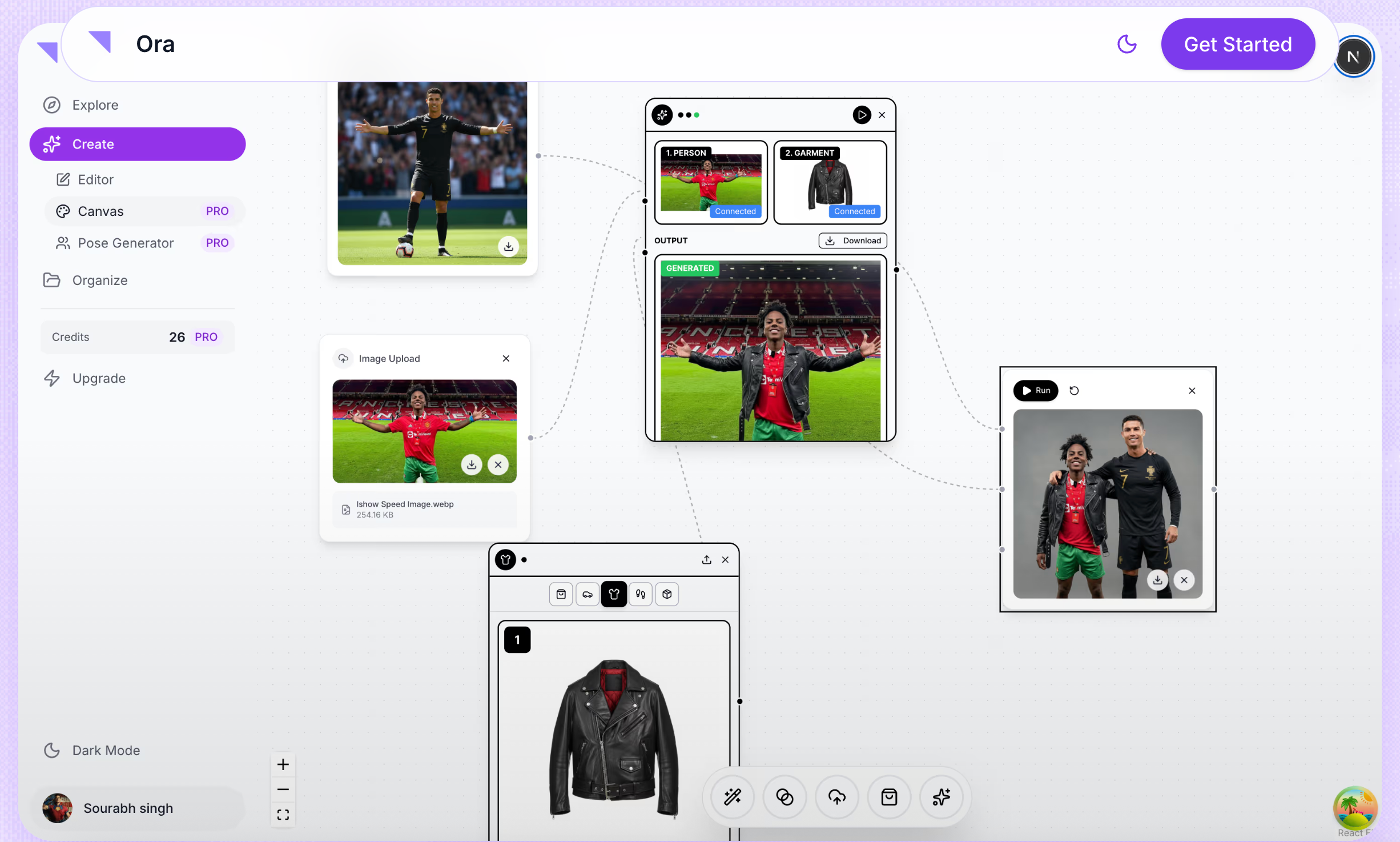Click the shopping bag tool in bottom toolbar
1400x842 pixels.
(889, 797)
